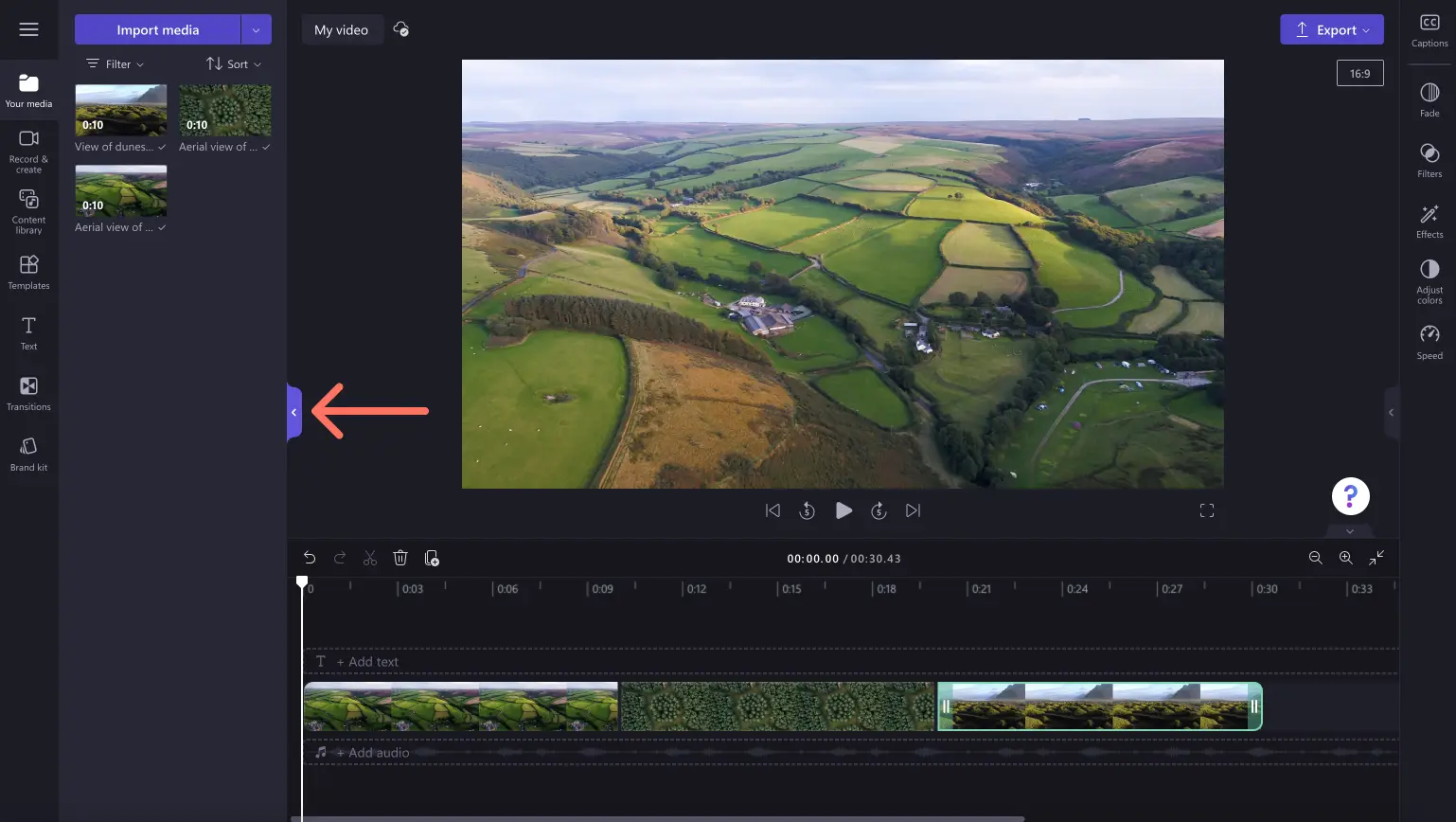This screenshot has width=1456, height=822.
Task: Fit timeline to screen
Action: [x=1376, y=558]
